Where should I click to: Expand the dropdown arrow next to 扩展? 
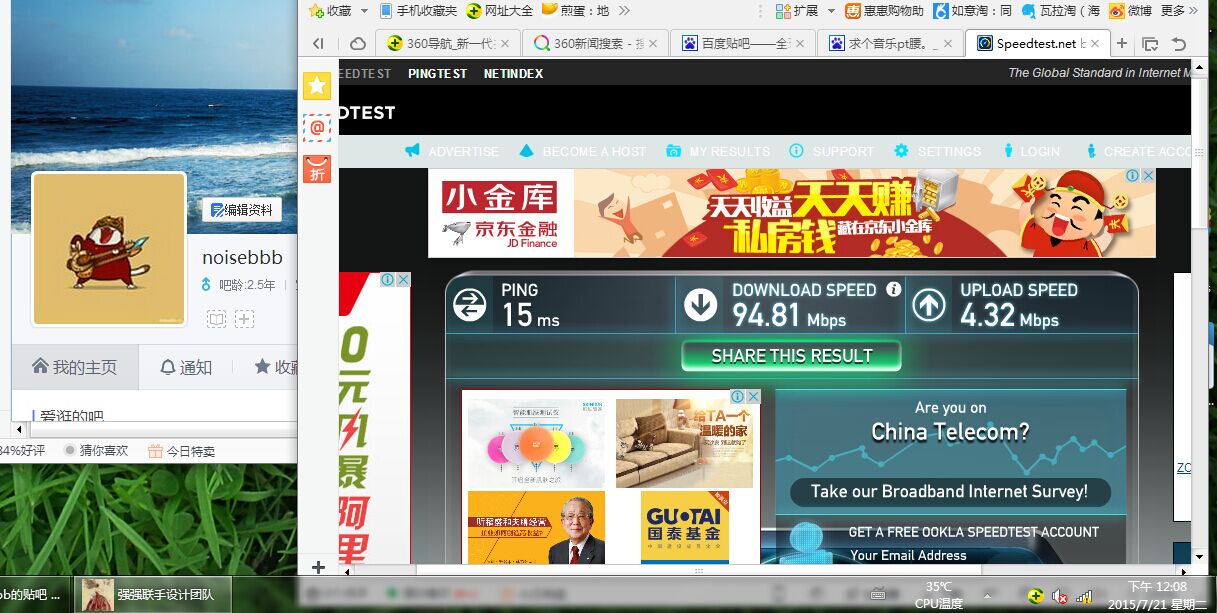pos(831,11)
